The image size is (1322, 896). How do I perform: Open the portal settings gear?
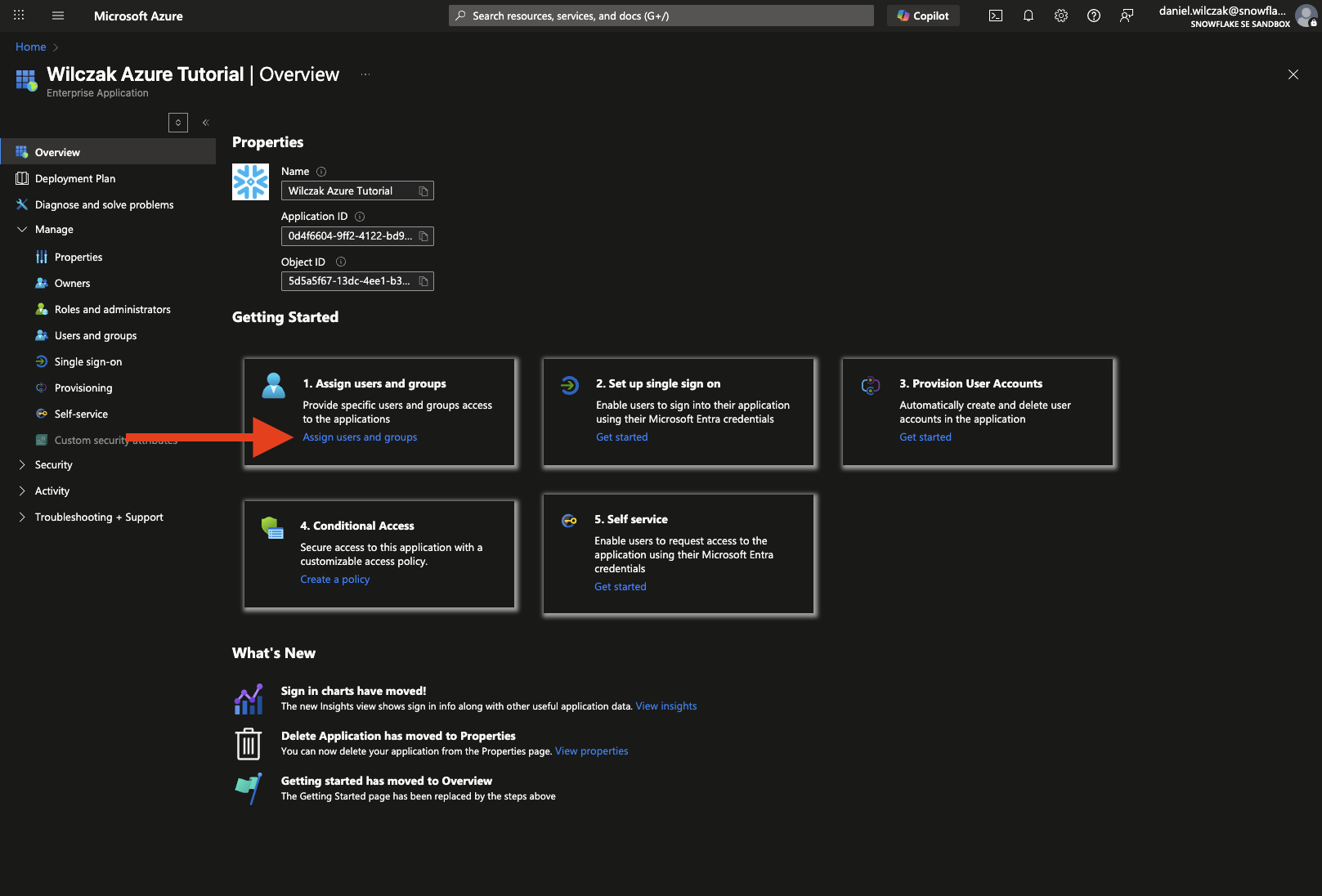[x=1061, y=16]
